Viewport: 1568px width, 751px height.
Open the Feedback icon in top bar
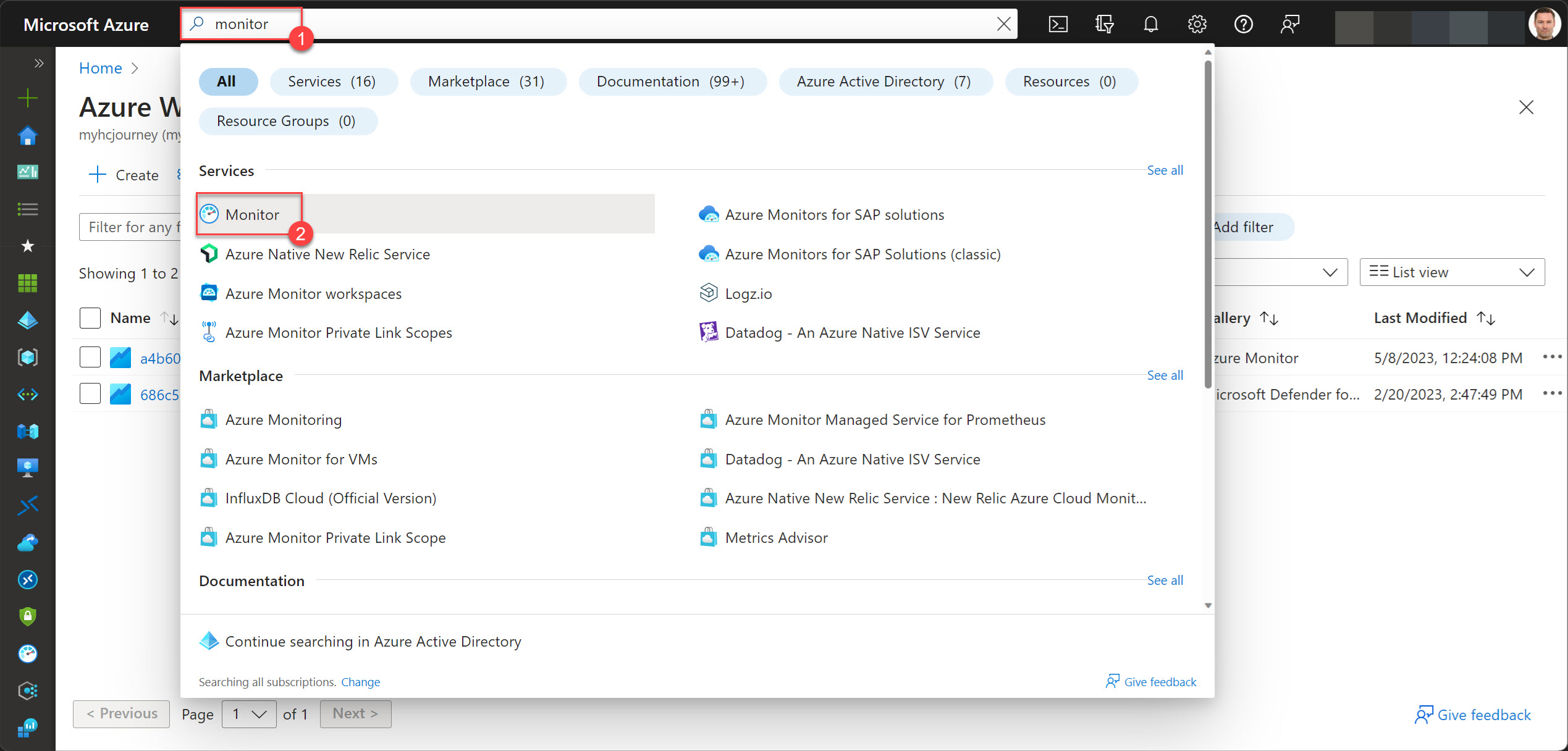1289,24
